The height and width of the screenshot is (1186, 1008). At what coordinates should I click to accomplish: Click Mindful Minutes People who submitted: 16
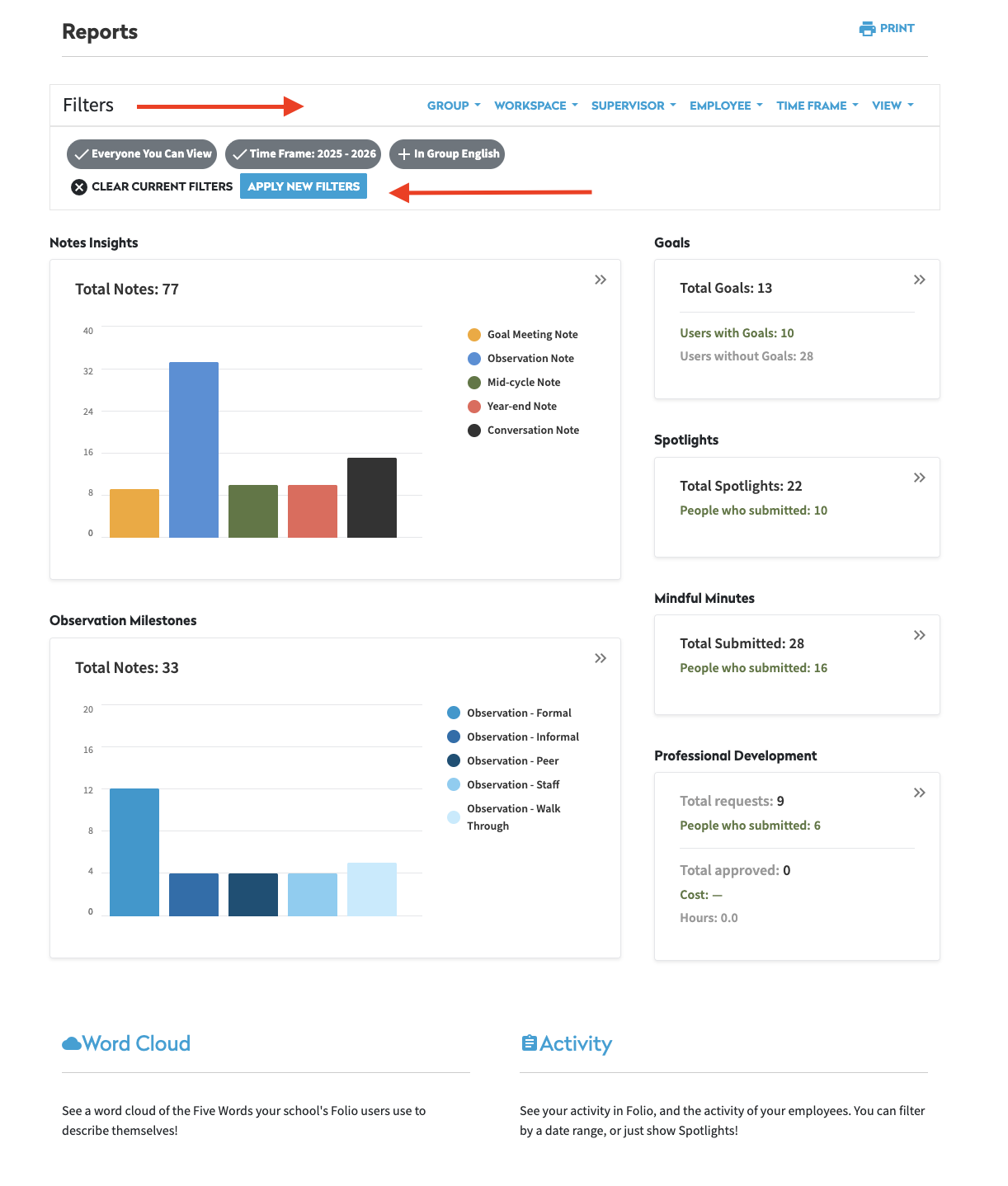[x=753, y=668]
